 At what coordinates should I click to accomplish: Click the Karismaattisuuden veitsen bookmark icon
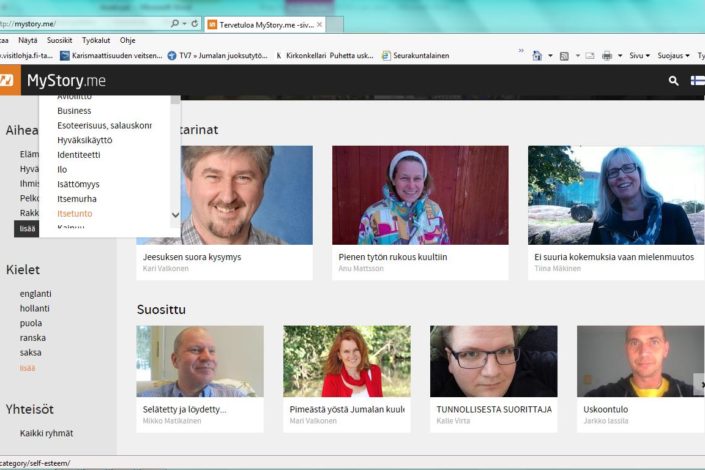click(65, 56)
